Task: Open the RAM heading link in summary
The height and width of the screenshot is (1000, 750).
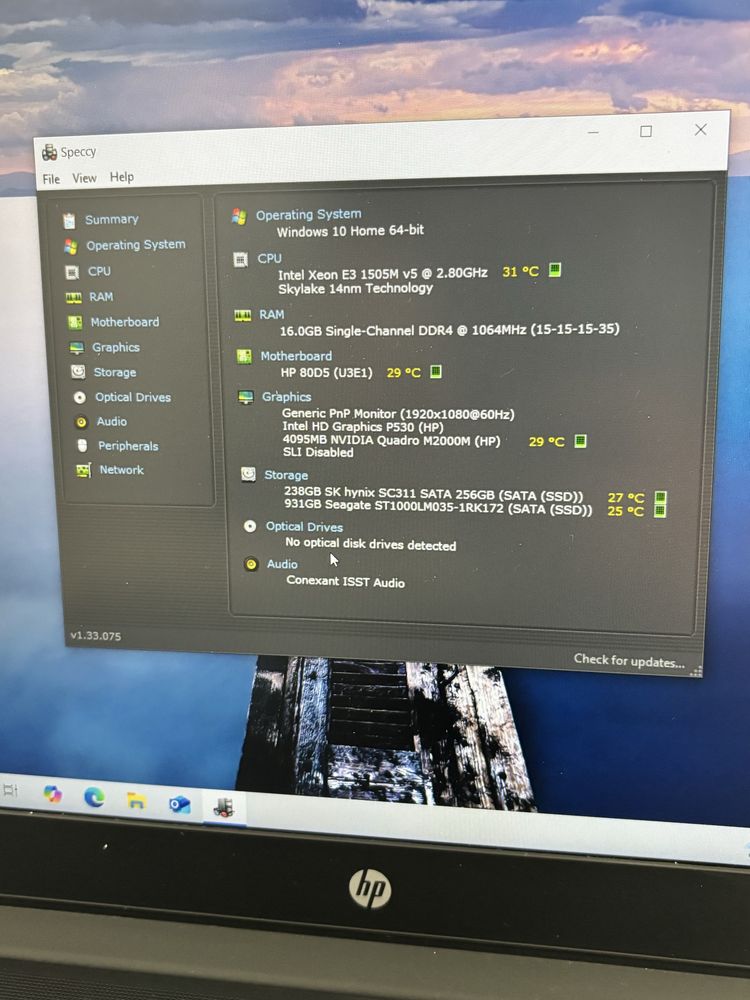Action: click(x=272, y=314)
